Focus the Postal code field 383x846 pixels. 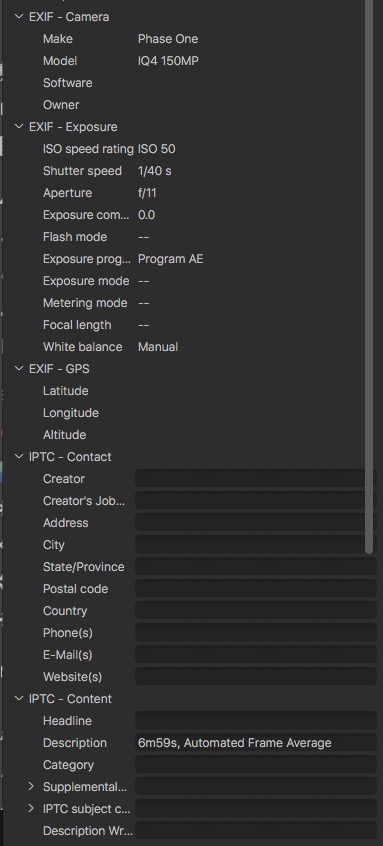coord(256,589)
